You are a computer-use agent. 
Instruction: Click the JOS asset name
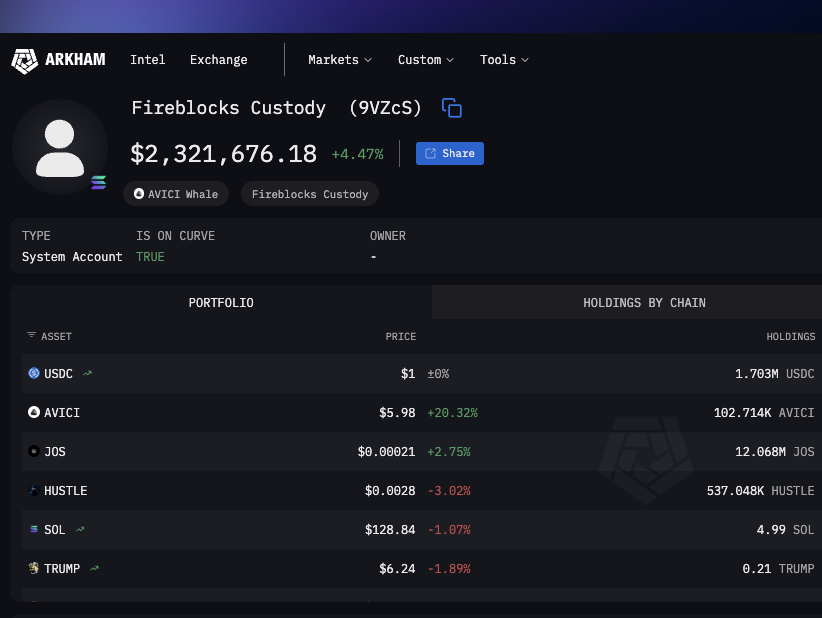point(55,451)
